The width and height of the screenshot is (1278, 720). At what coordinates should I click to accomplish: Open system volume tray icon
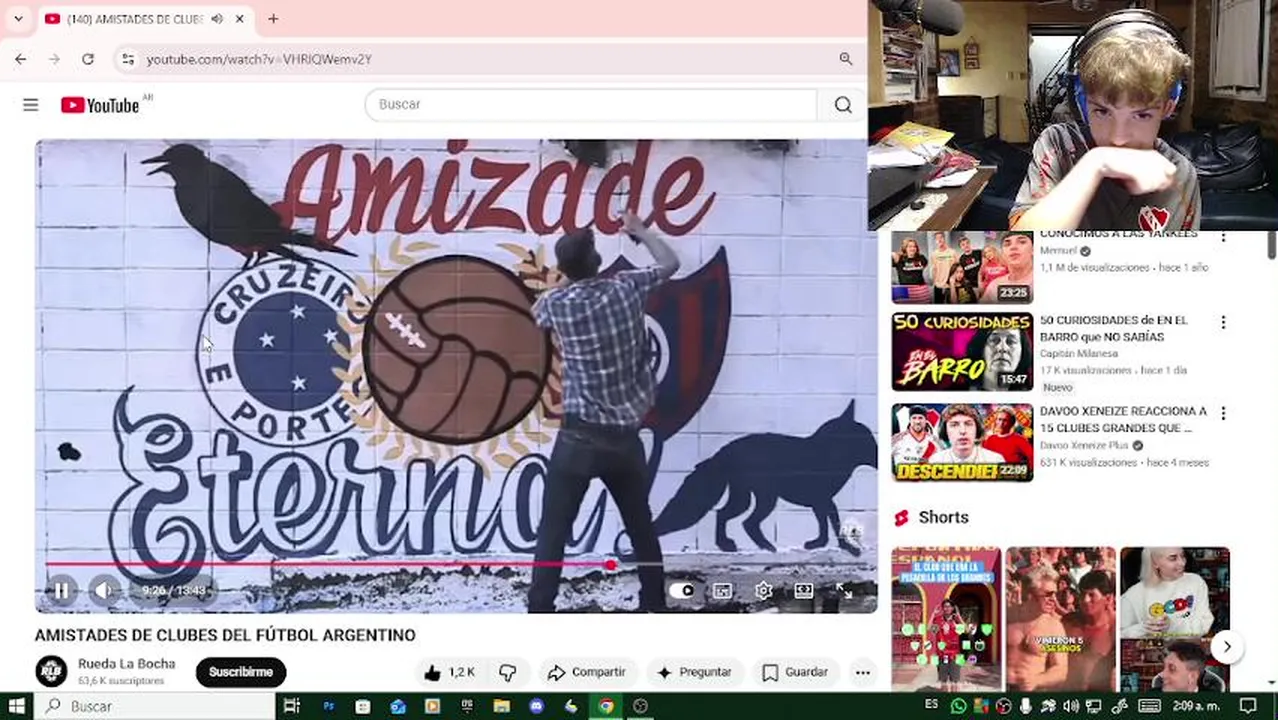1071,706
